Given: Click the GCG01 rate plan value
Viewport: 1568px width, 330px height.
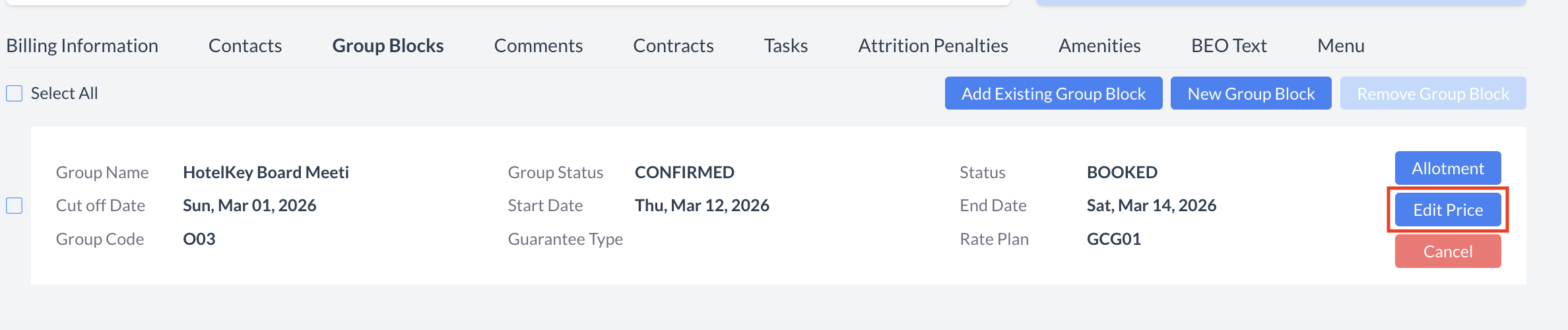Looking at the screenshot, I should click(x=1113, y=239).
